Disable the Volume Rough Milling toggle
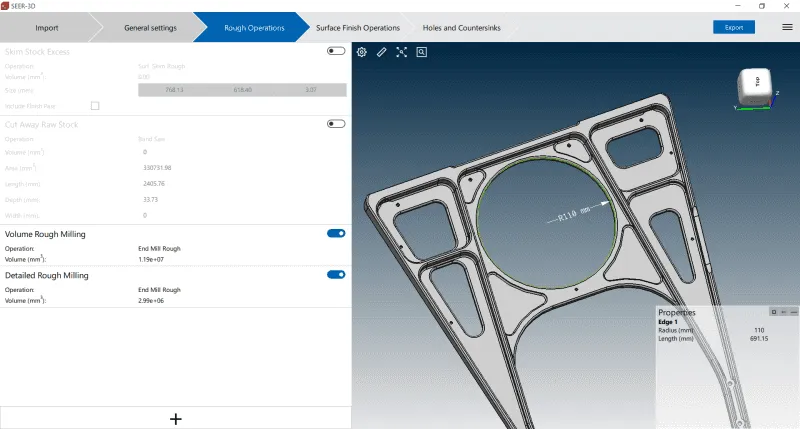The height and width of the screenshot is (429, 800). tap(336, 233)
